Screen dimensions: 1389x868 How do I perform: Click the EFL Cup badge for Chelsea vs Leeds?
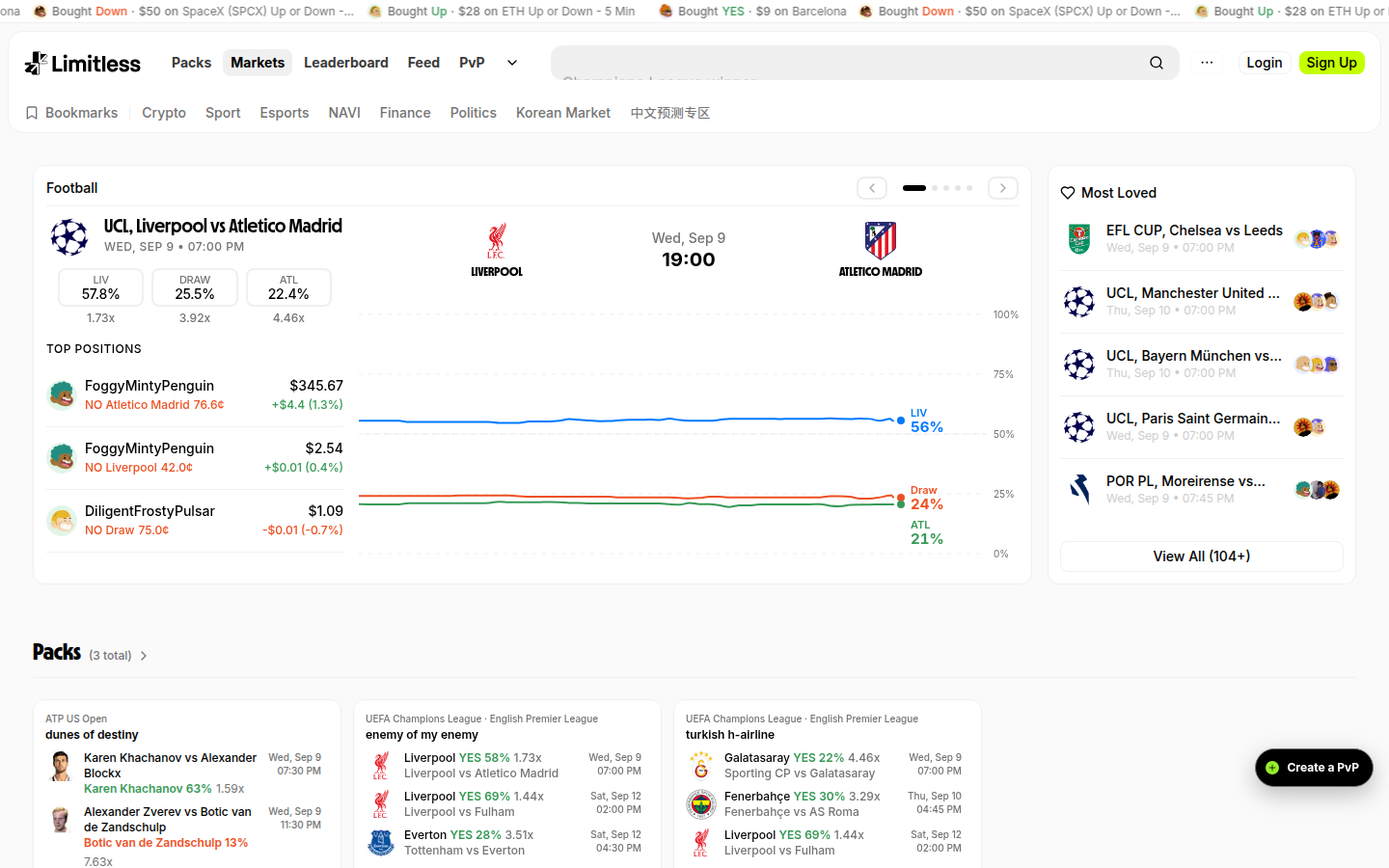[x=1079, y=239]
